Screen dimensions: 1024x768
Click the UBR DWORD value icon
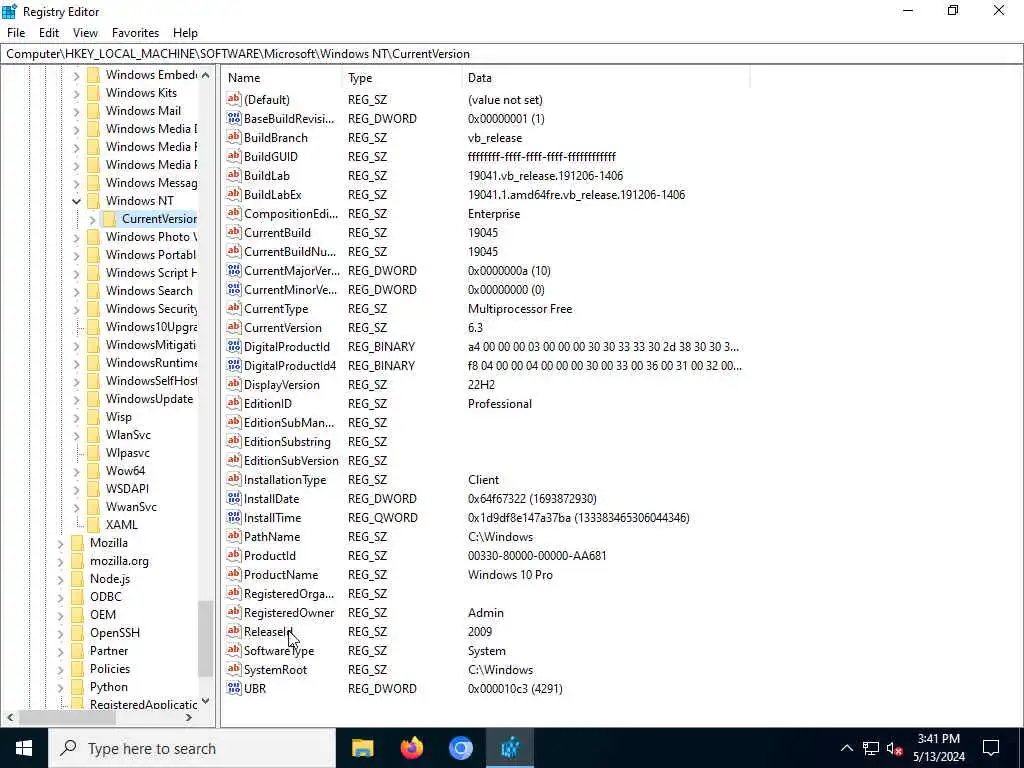[234, 688]
